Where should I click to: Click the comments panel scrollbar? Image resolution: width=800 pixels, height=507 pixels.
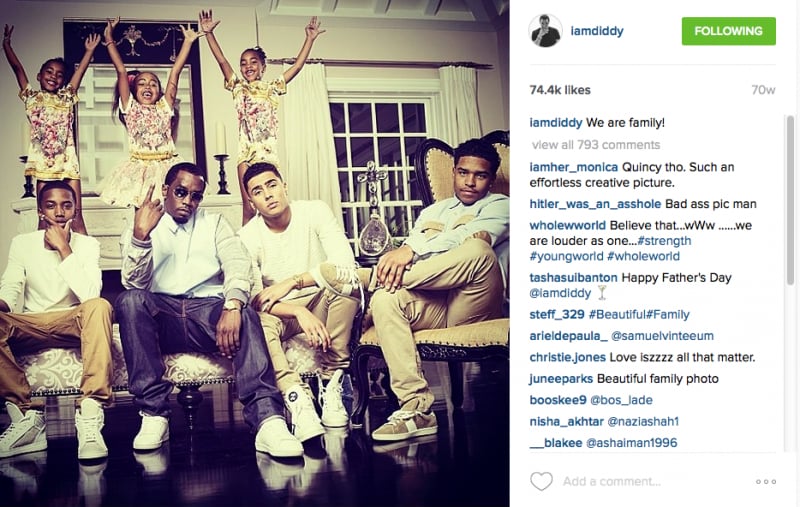pyautogui.click(x=790, y=199)
